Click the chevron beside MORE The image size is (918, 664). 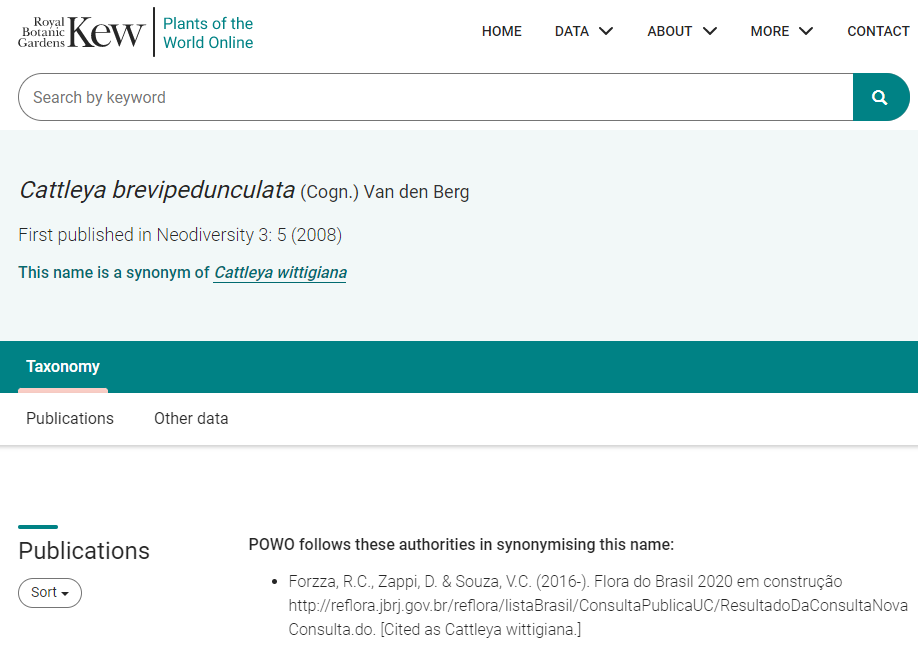pyautogui.click(x=806, y=31)
